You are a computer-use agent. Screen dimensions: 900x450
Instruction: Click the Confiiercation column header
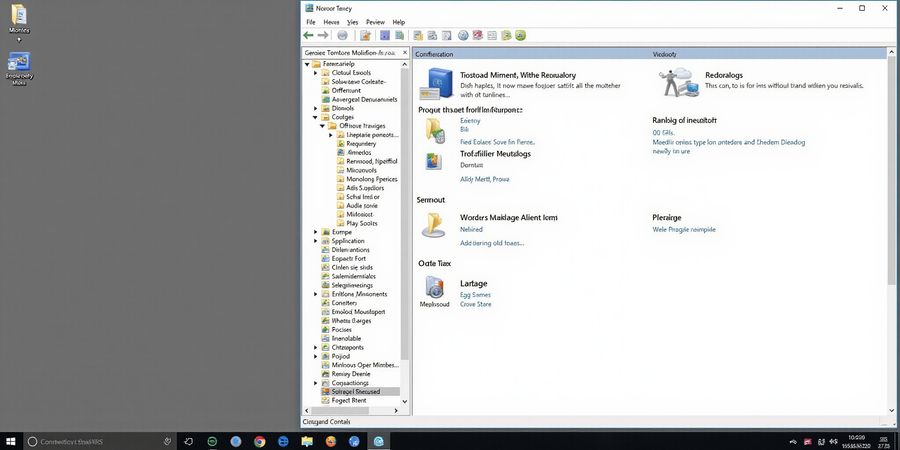click(x=434, y=54)
